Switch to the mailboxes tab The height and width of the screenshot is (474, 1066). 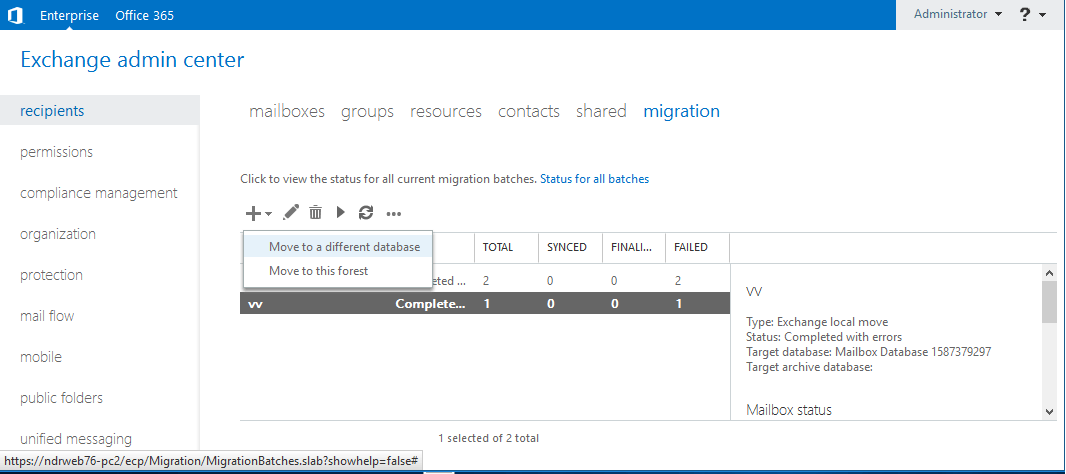[x=287, y=111]
